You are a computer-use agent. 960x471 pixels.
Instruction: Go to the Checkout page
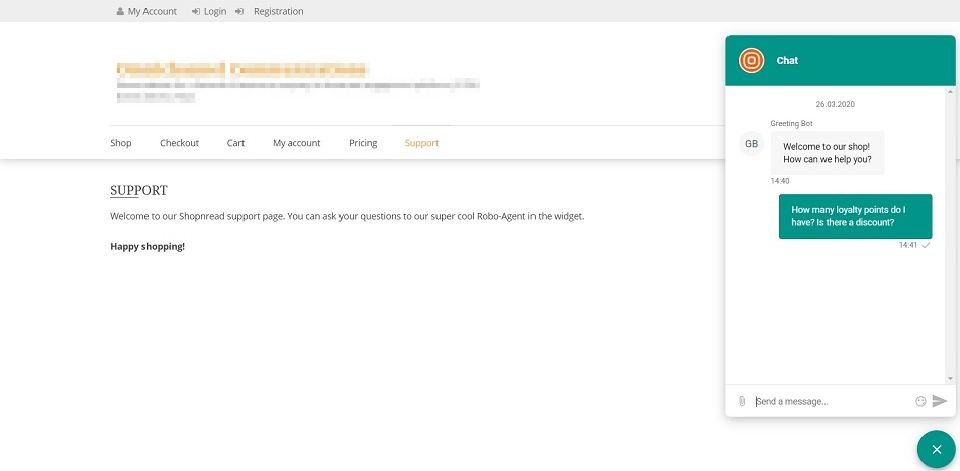(x=179, y=143)
